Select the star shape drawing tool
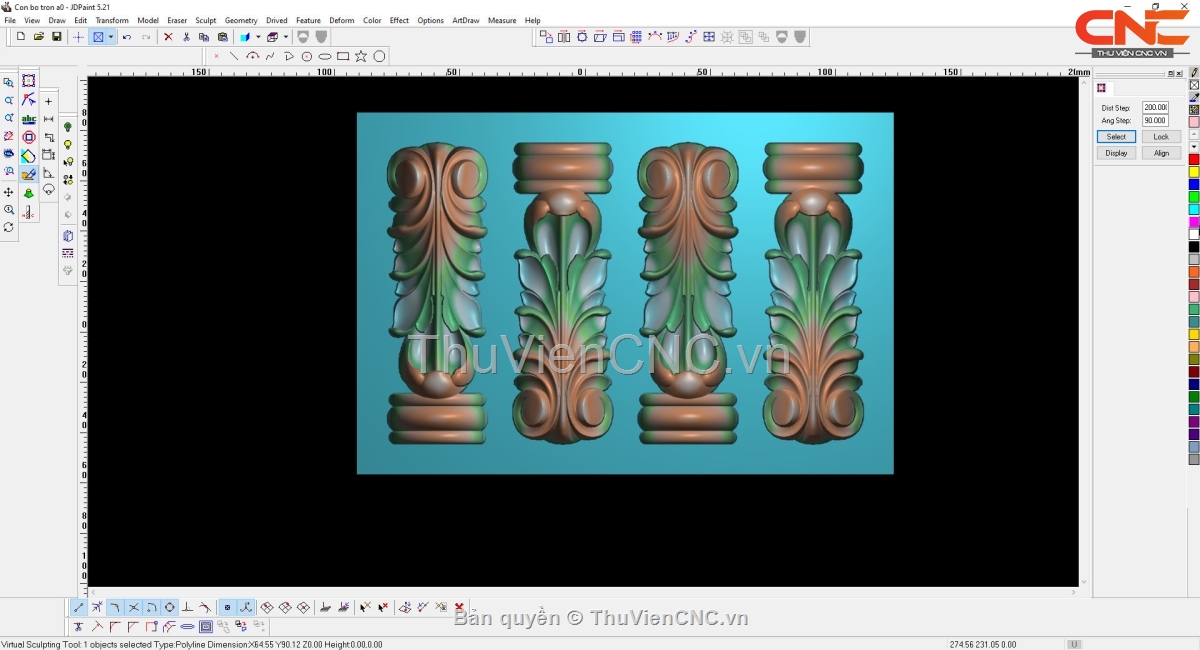1200x650 pixels. click(361, 56)
